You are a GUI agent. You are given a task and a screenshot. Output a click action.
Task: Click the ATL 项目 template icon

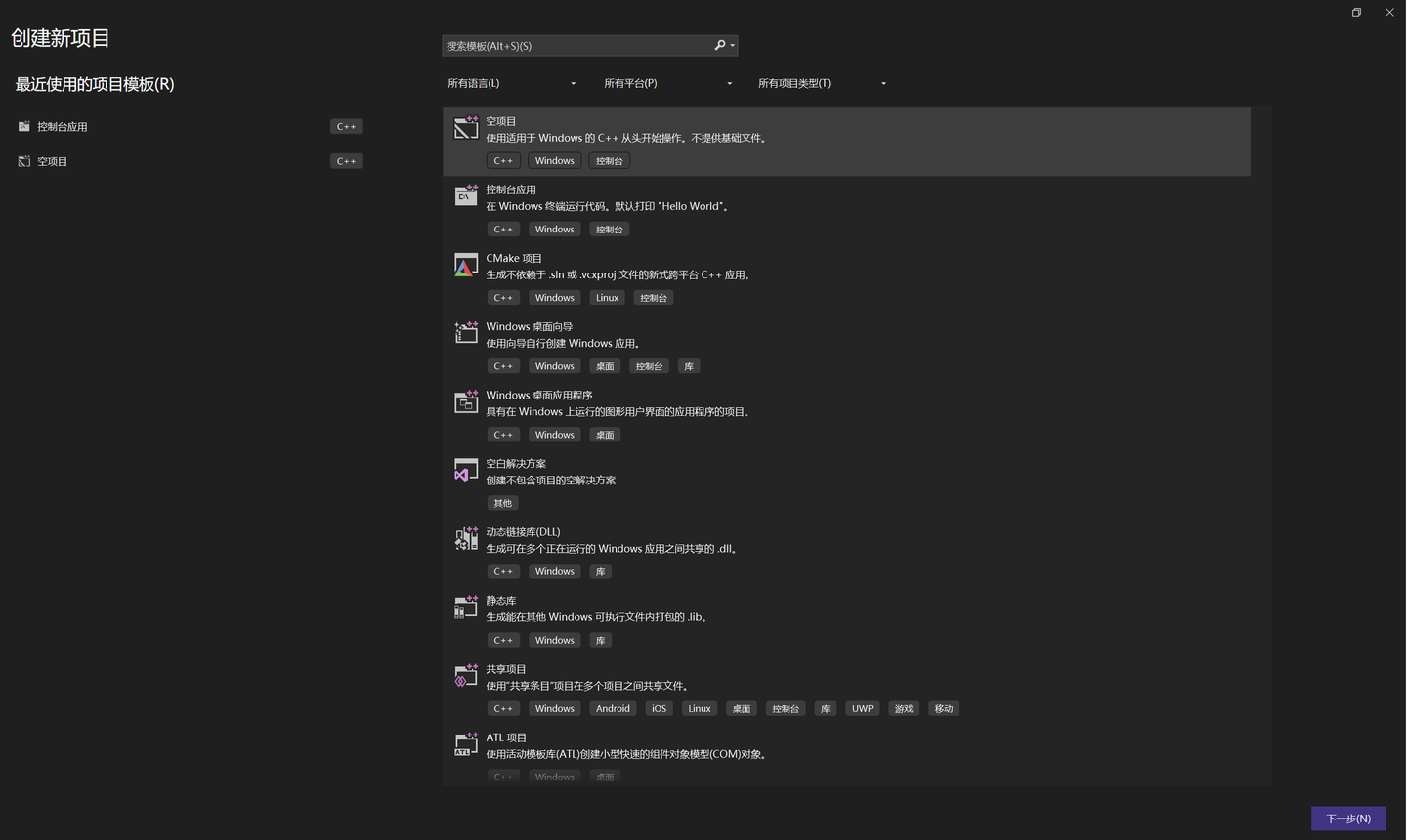(x=466, y=743)
